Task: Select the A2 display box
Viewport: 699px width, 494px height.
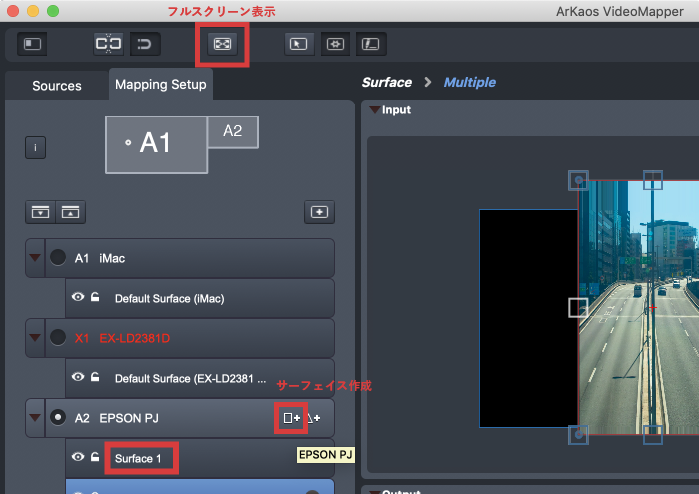Action: [x=233, y=132]
